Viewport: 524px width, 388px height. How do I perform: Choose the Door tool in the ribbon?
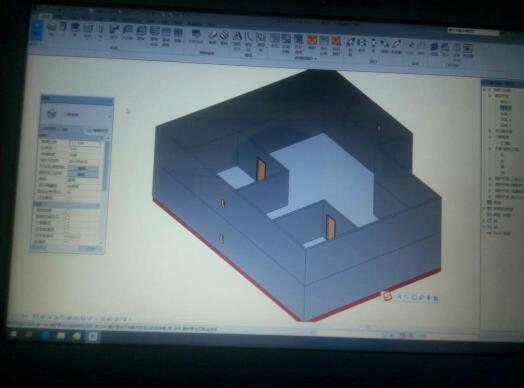pos(63,28)
